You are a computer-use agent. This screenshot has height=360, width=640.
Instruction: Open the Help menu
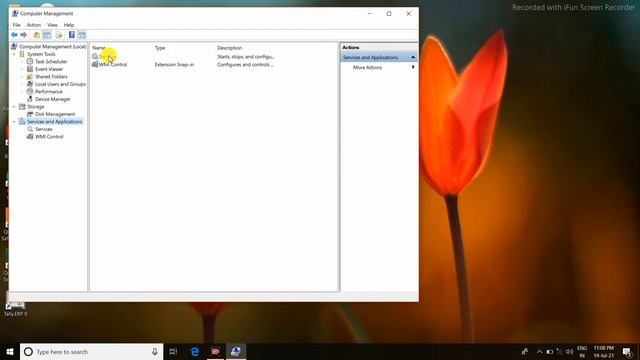click(69, 25)
